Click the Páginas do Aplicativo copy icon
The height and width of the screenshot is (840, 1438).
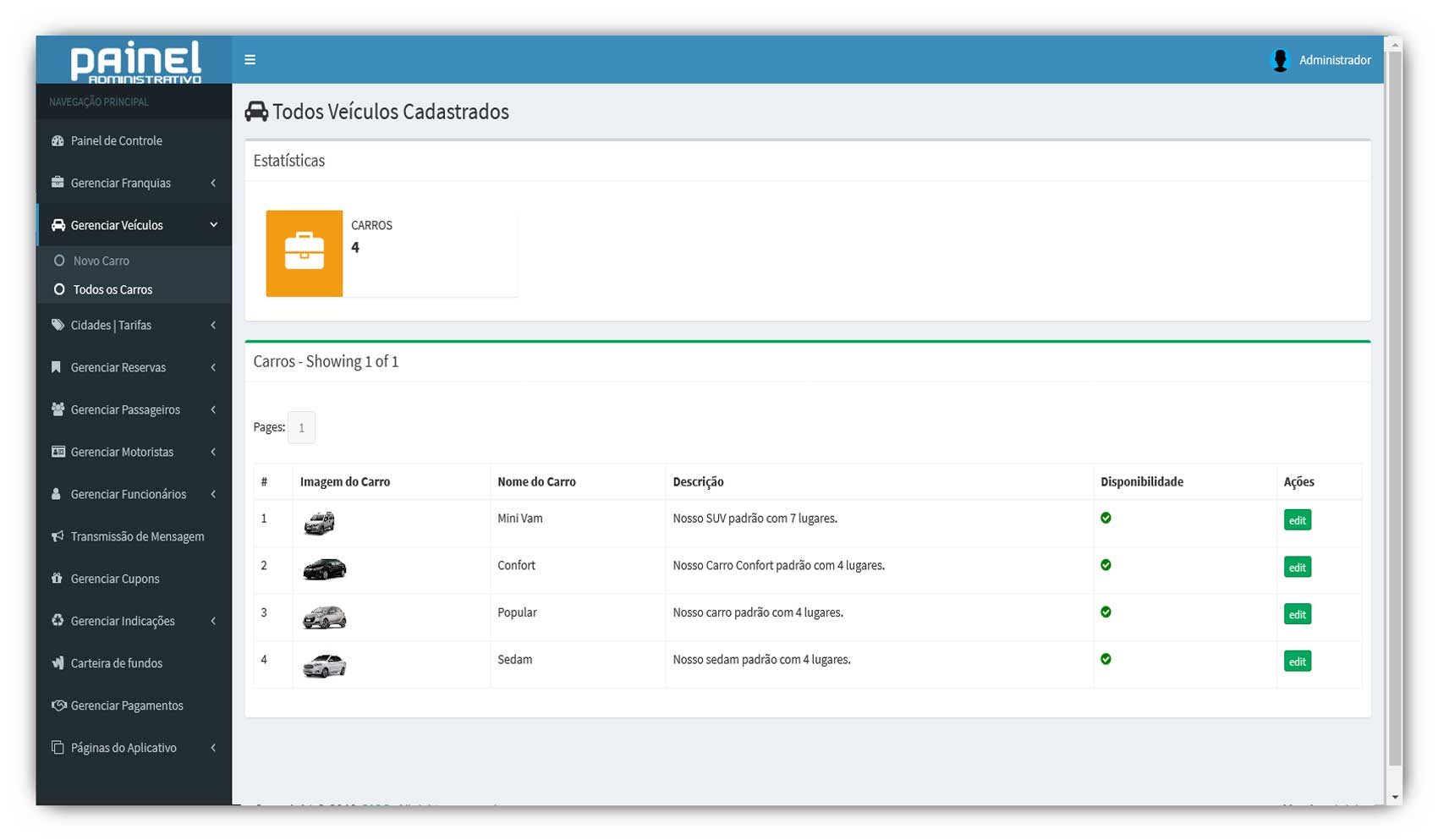coord(58,748)
